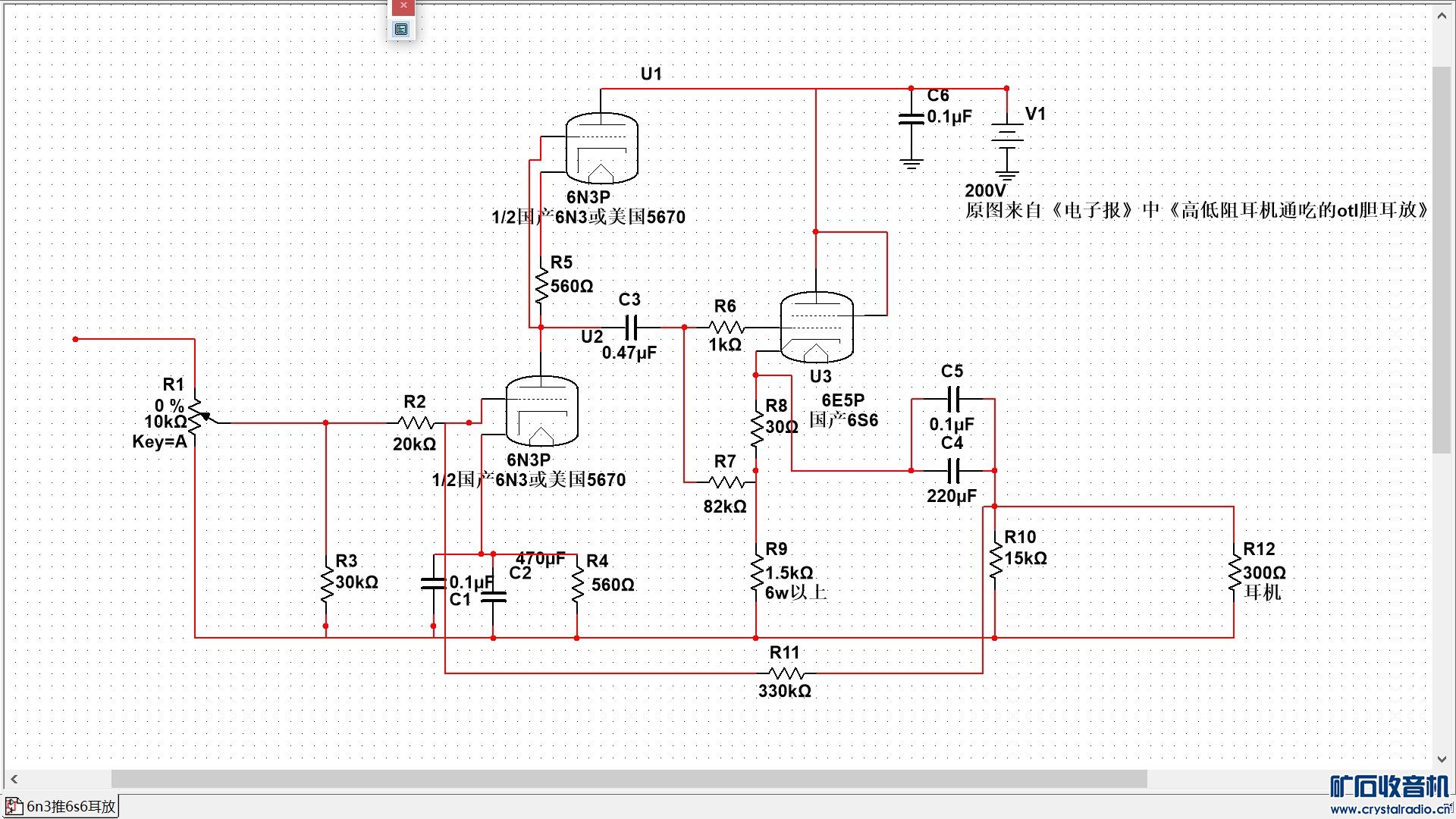Select the lower 6N3P tube symbol

pos(541,411)
